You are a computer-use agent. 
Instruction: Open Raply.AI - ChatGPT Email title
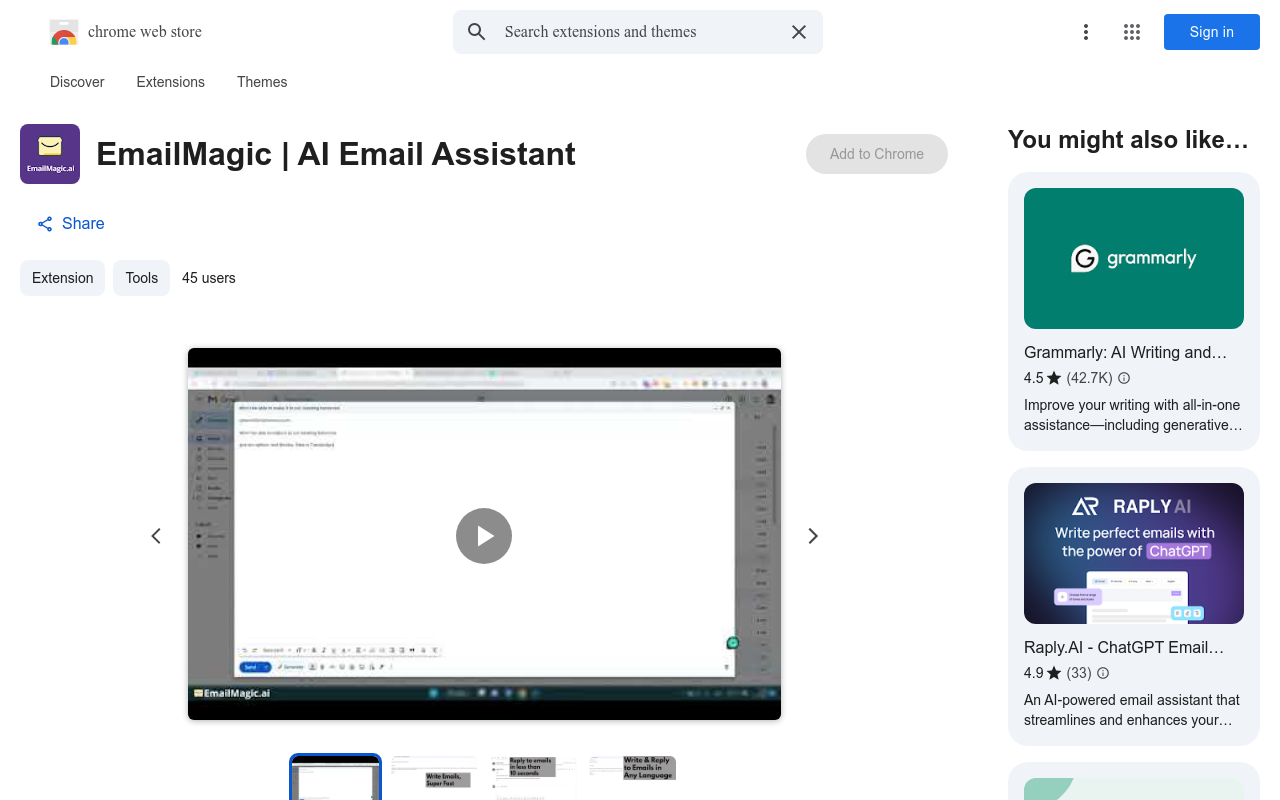[1124, 647]
